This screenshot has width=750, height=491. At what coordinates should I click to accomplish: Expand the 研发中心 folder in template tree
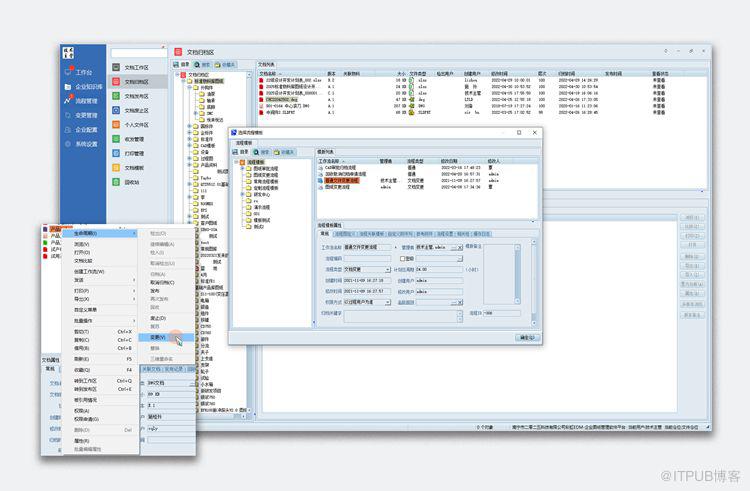[x=242, y=195]
